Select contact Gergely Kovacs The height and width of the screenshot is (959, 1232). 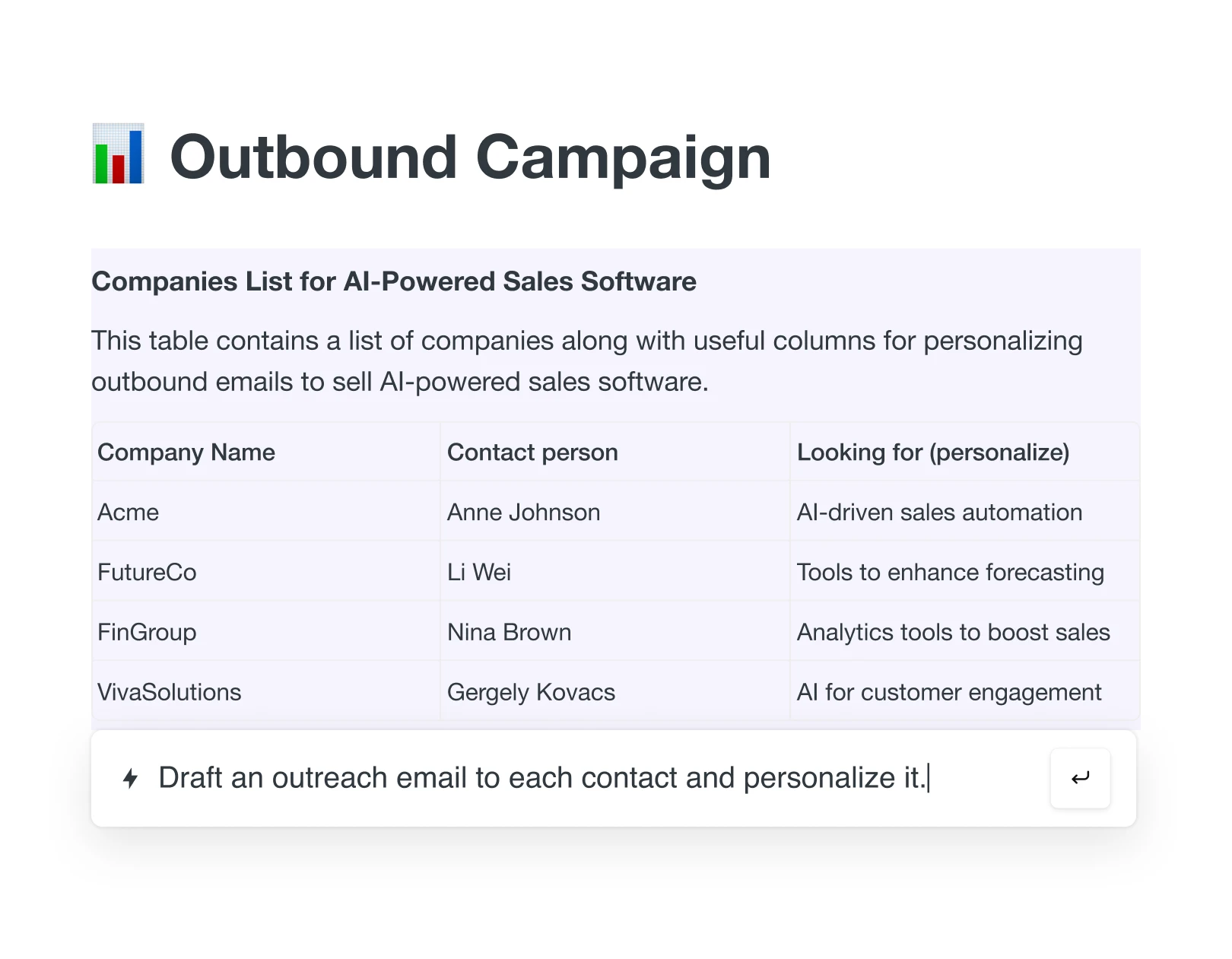[x=530, y=692]
